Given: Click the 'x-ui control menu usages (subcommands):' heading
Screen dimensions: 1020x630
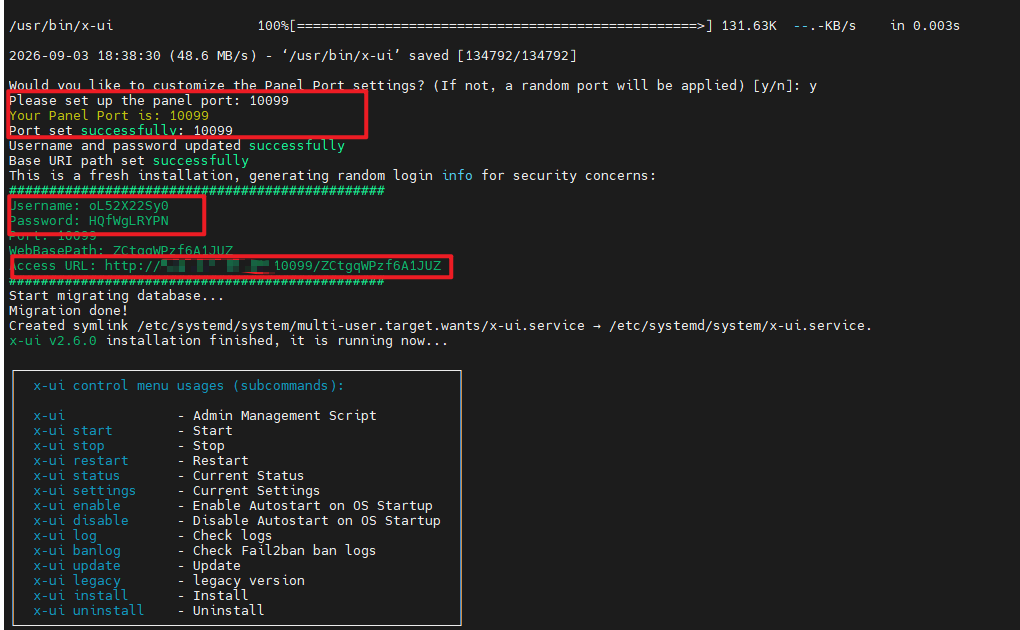Looking at the screenshot, I should (x=189, y=385).
